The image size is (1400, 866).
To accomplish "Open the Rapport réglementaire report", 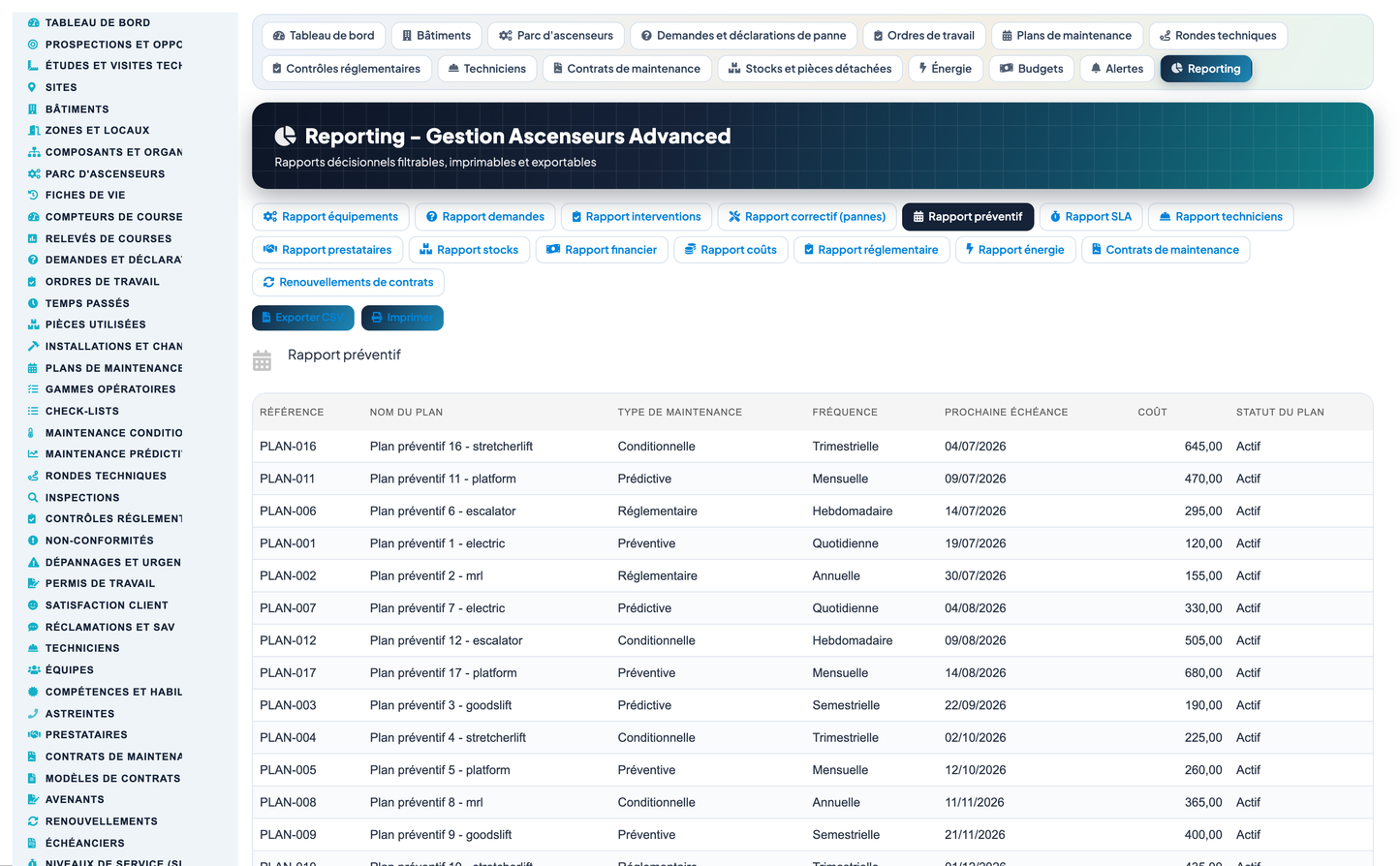I will coord(871,250).
